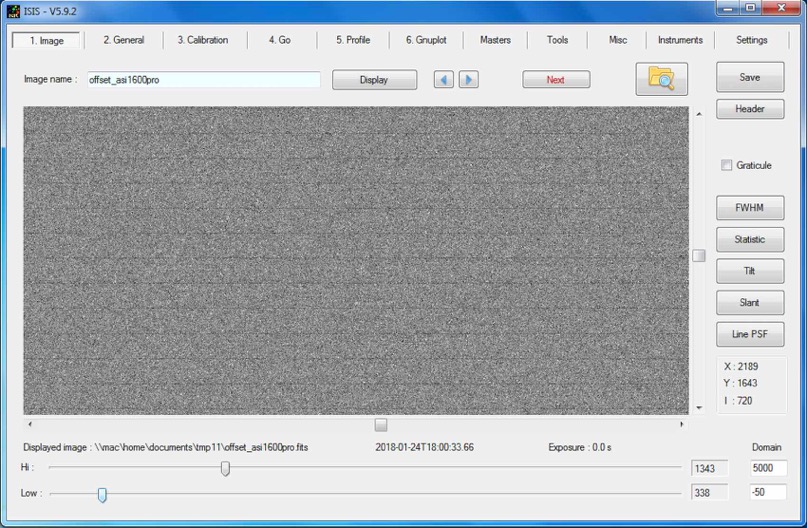The width and height of the screenshot is (807, 528).
Task: Click inside the displayed offset image
Action: click(x=356, y=260)
